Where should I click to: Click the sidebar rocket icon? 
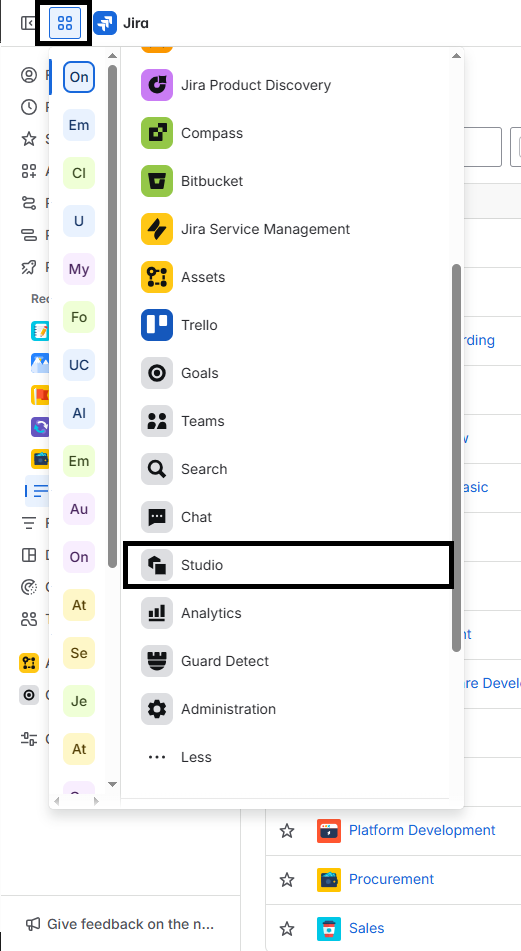[x=29, y=267]
